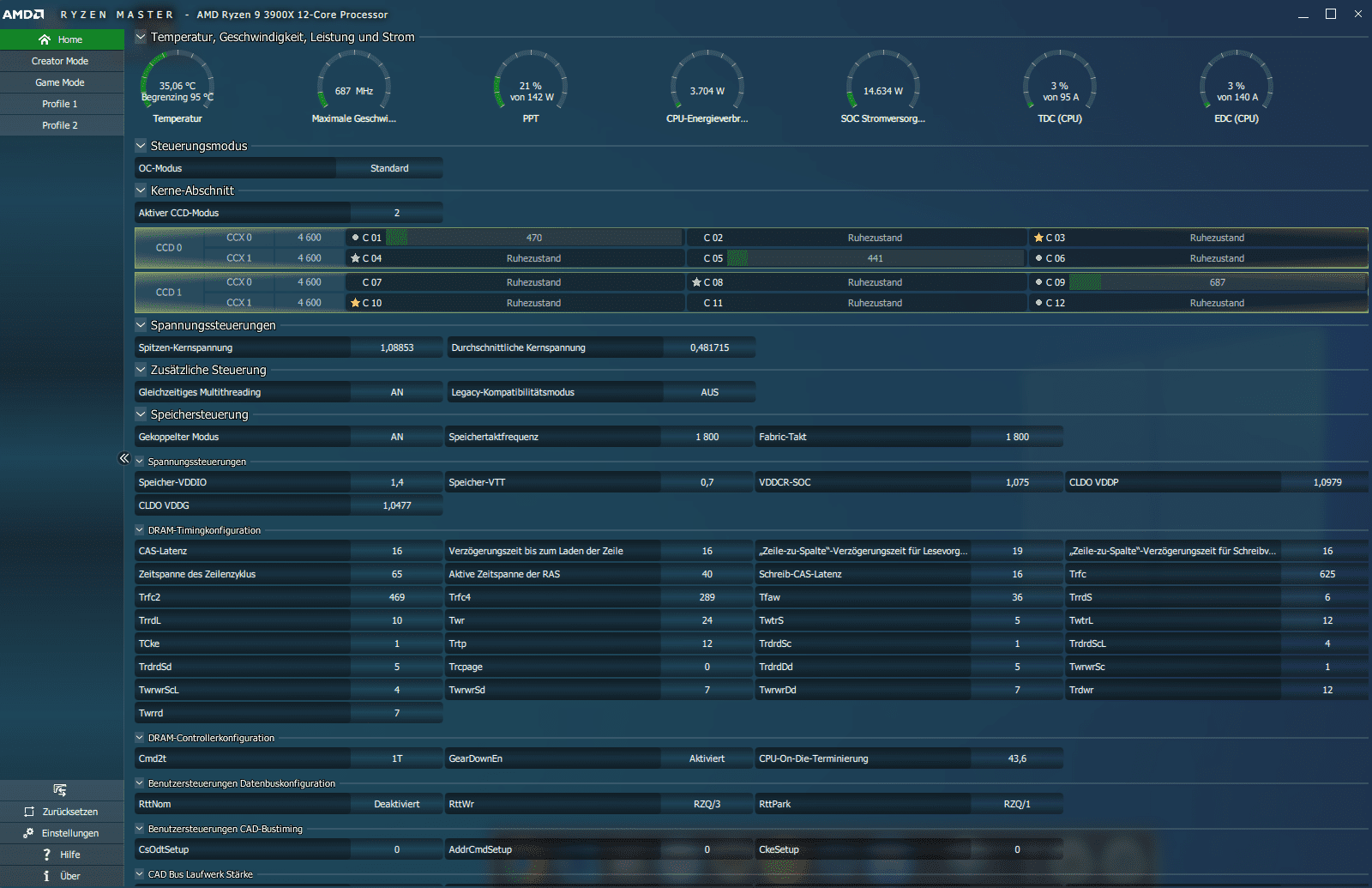Click the gold star on core C 03
This screenshot has width=1372, height=888.
point(1038,238)
